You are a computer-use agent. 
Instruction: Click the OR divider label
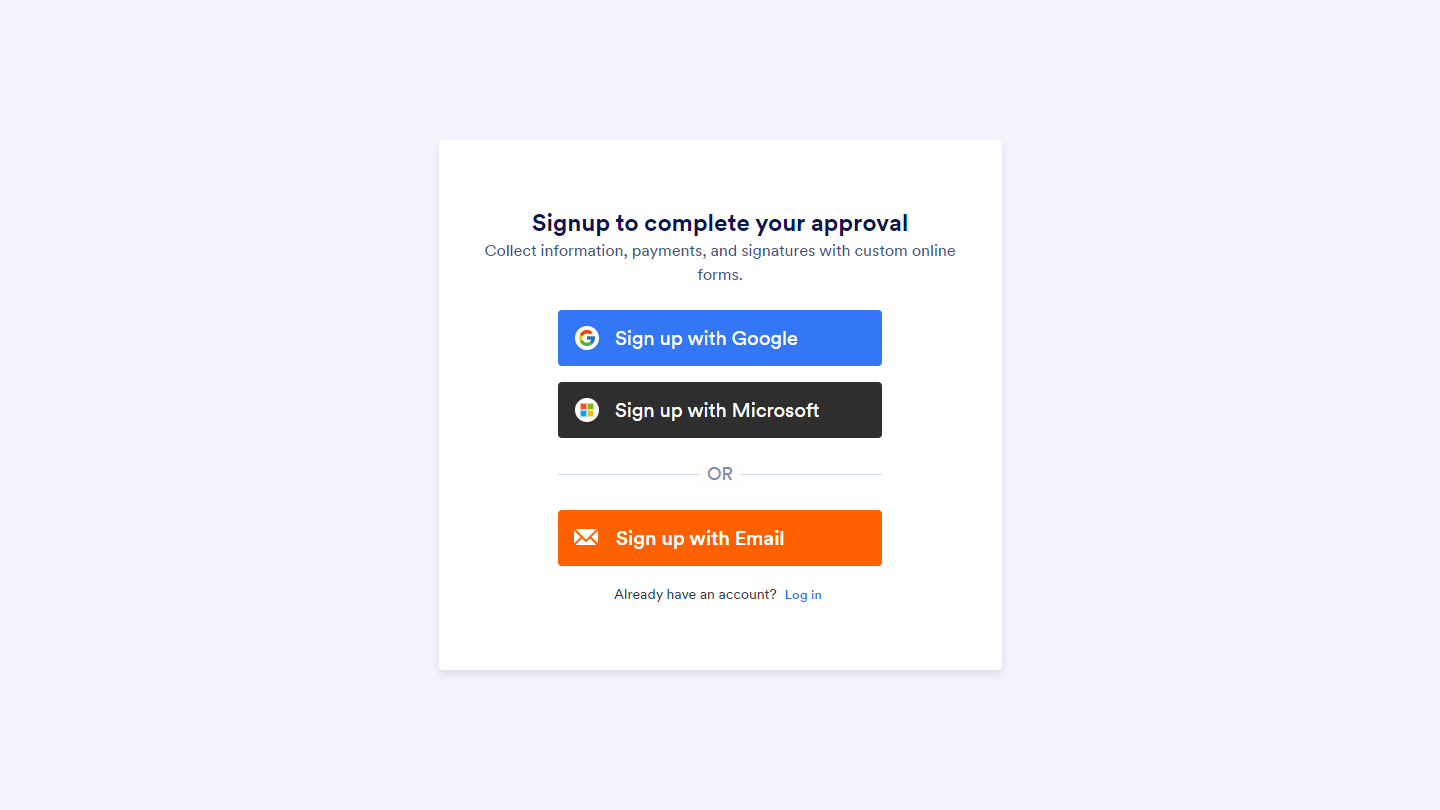pos(720,474)
